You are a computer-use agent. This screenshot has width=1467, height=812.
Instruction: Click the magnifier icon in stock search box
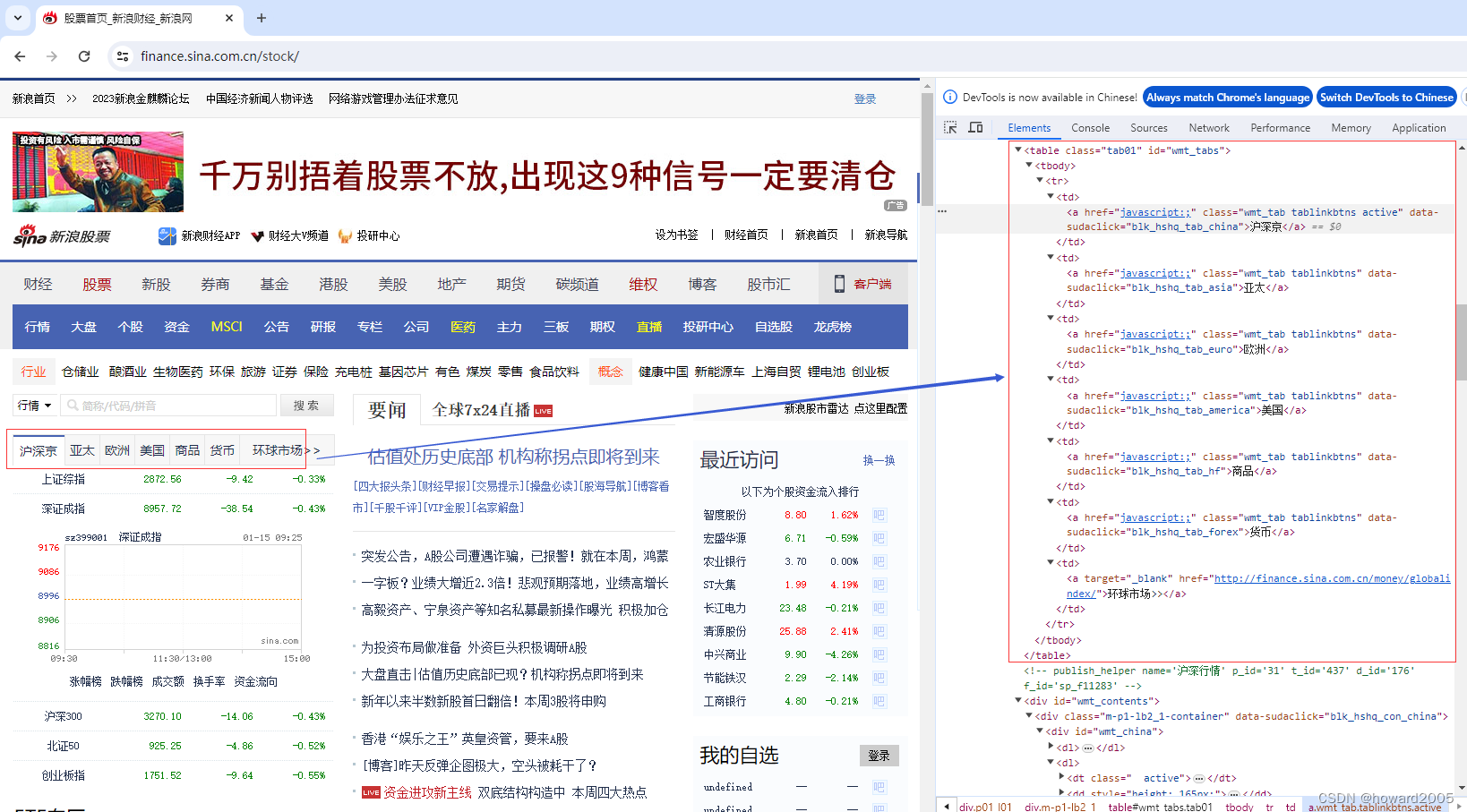pyautogui.click(x=73, y=406)
